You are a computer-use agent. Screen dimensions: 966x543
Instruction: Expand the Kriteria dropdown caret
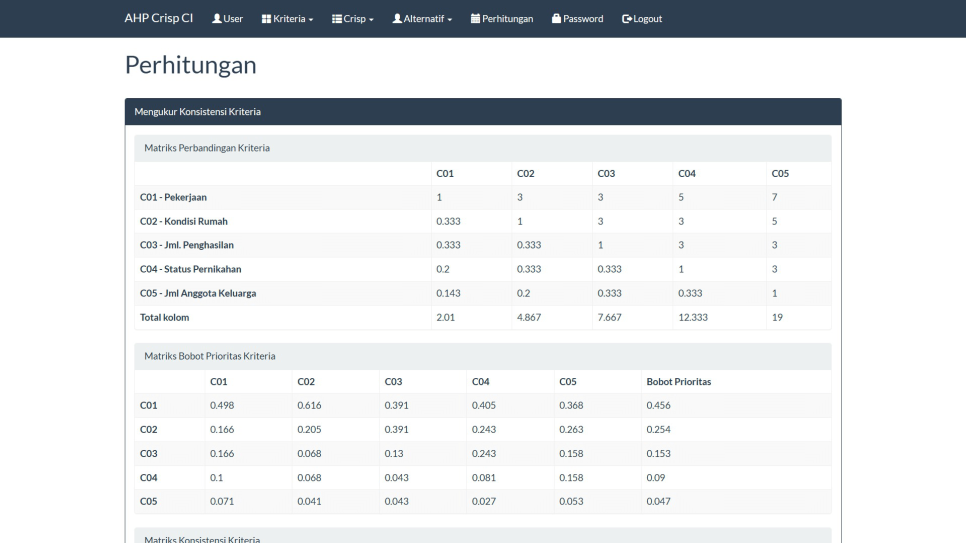click(x=311, y=20)
